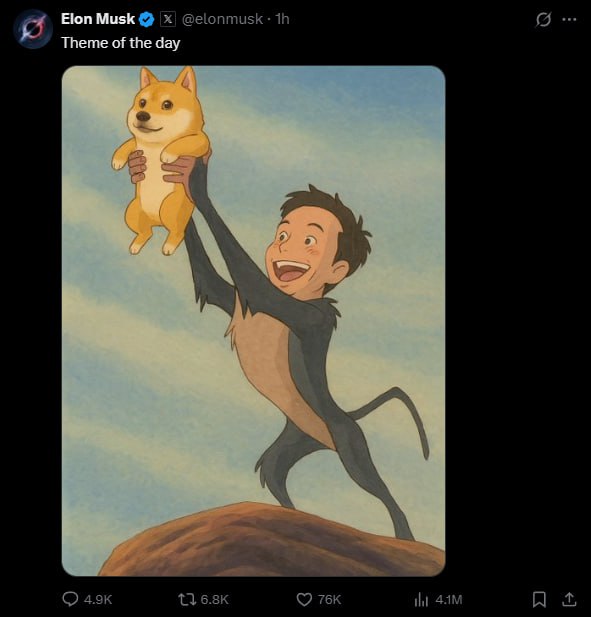Image resolution: width=591 pixels, height=617 pixels.
Task: Click the 4.9K replies count
Action: [x=98, y=599]
